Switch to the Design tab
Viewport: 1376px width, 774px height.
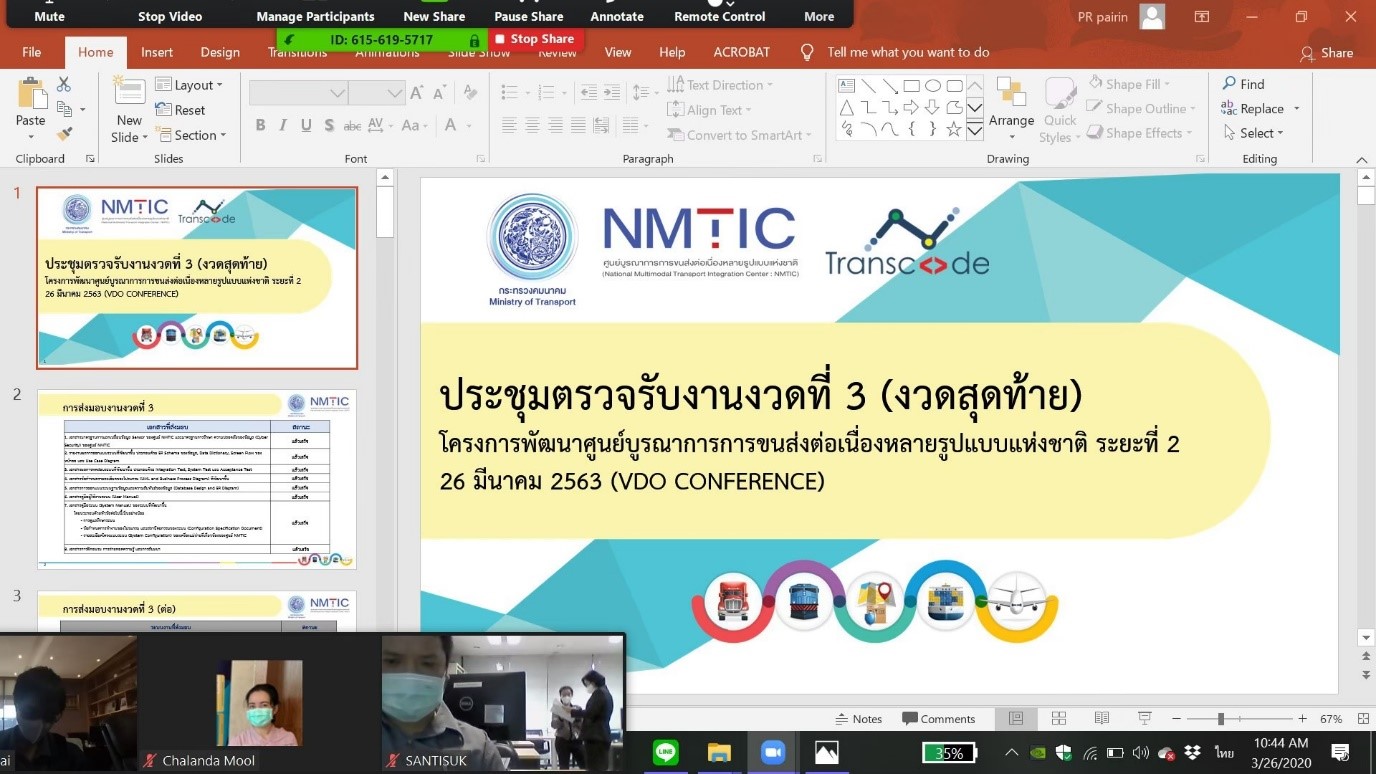(220, 53)
